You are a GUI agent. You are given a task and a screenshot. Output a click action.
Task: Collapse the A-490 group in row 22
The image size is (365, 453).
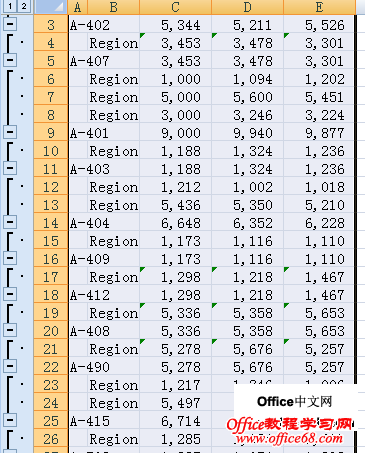click(10, 366)
